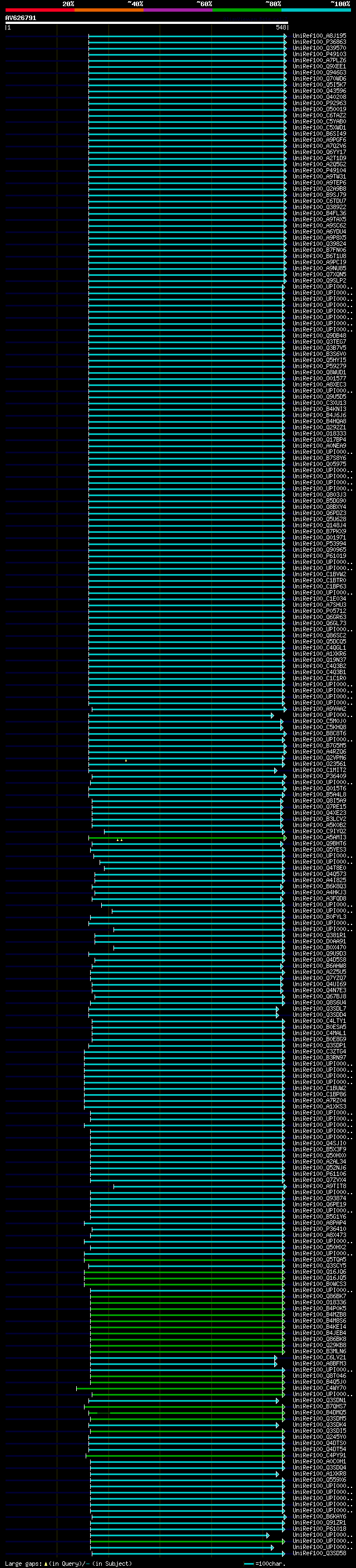The width and height of the screenshot is (356, 1568).
Task: Open hit UniRef100_A8J195
Action: (319, 36)
